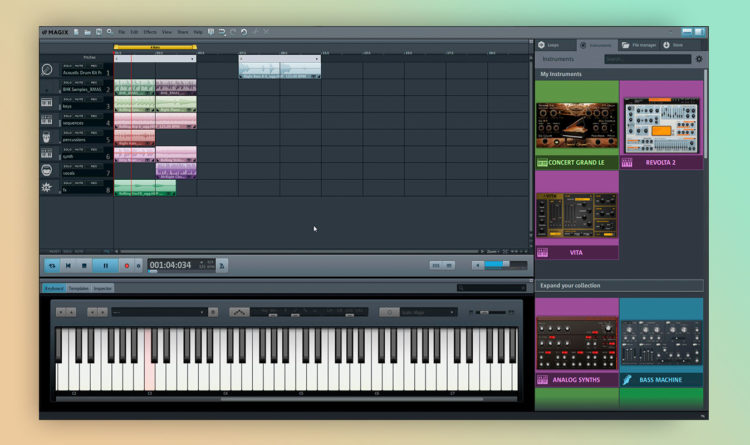Expand the first arrangement section marker dropdown arrow
Viewport: 750px width, 445px height.
(192, 59)
